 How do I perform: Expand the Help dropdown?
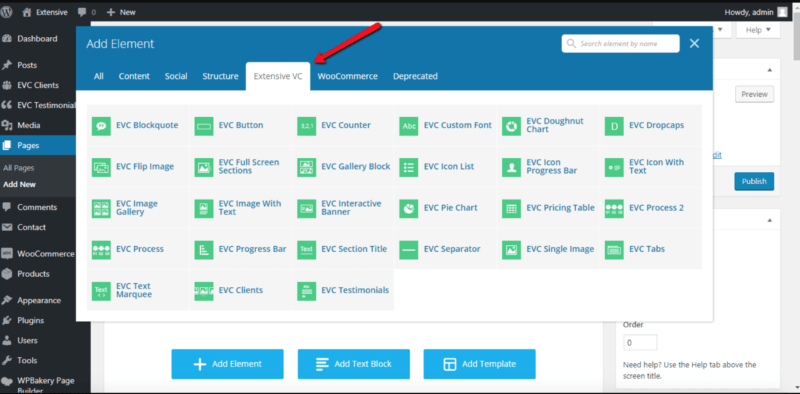[x=757, y=30]
